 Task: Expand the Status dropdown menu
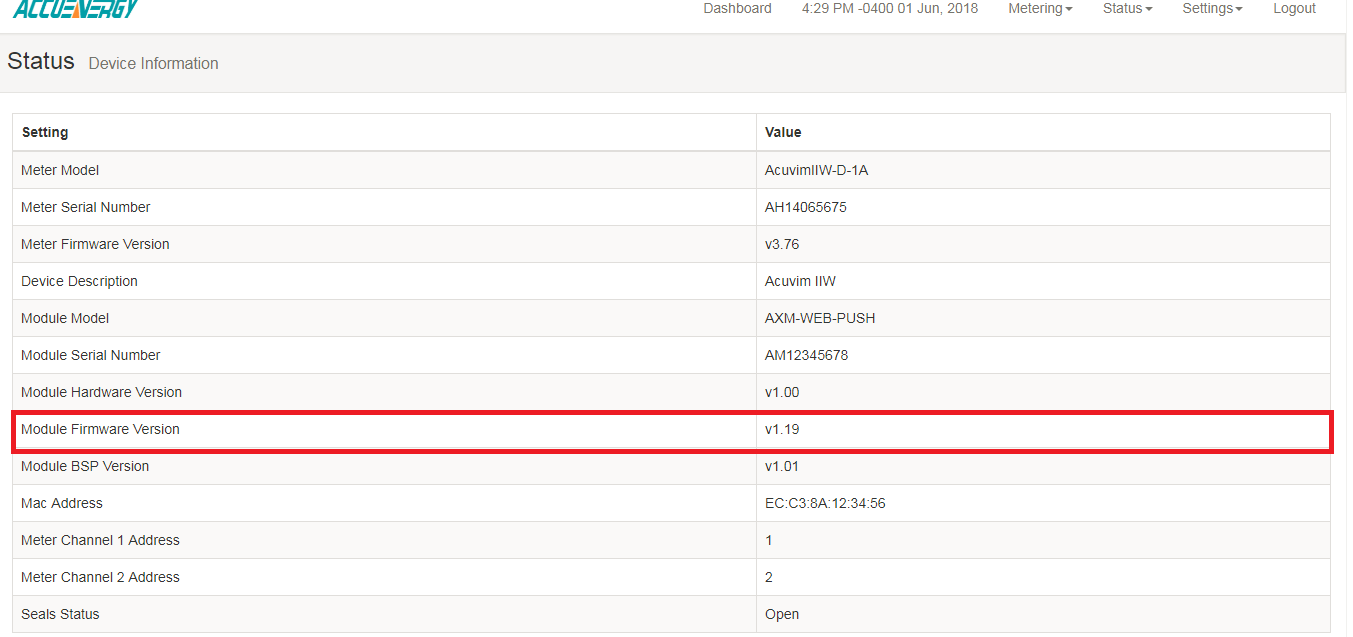pyautogui.click(x=1127, y=9)
